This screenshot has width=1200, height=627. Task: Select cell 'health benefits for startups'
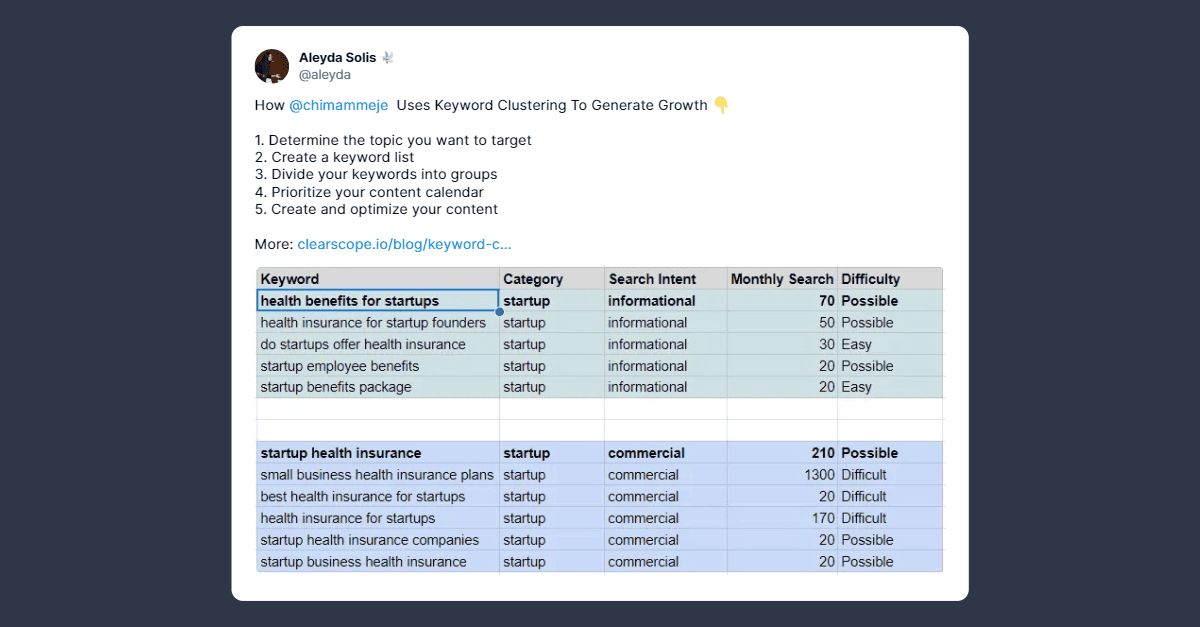[350, 301]
